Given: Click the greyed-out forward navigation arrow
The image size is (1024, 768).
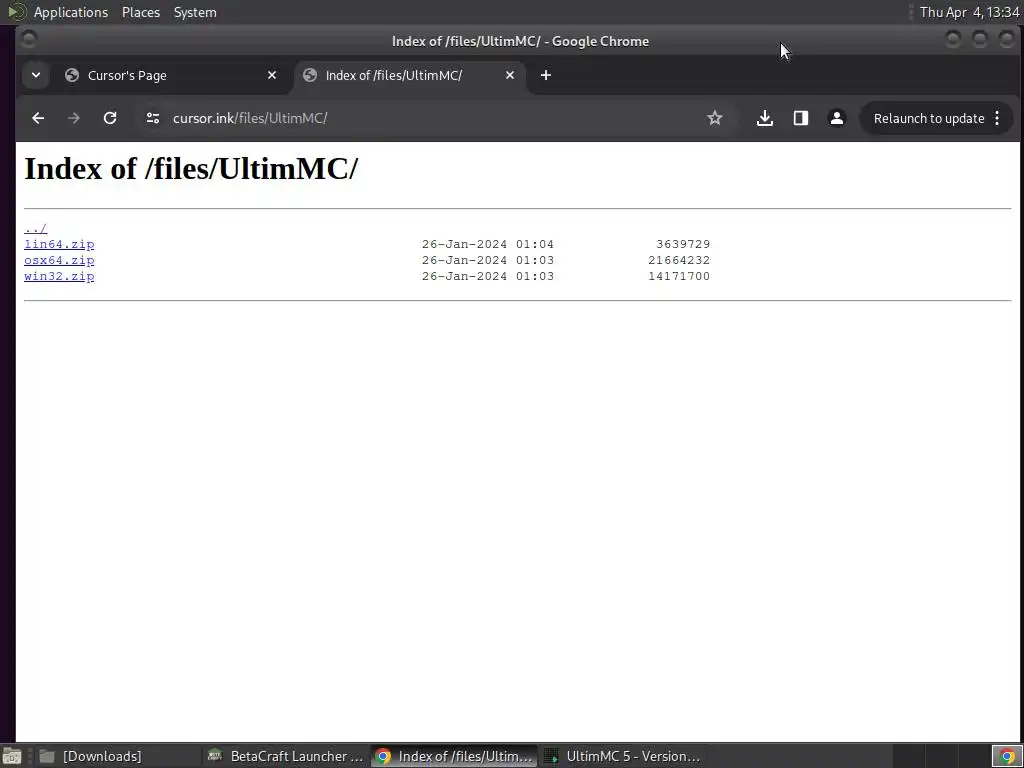Looking at the screenshot, I should pyautogui.click(x=74, y=118).
